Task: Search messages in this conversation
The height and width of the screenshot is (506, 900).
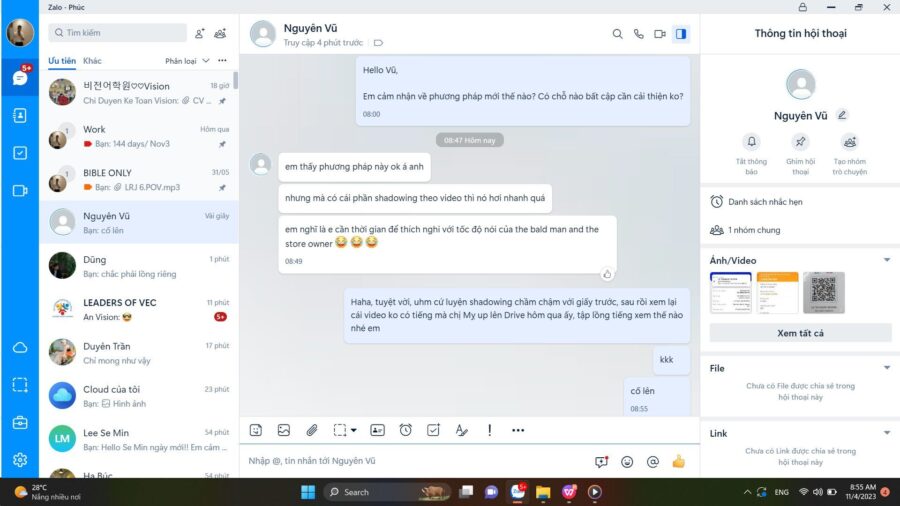Action: pyautogui.click(x=617, y=34)
